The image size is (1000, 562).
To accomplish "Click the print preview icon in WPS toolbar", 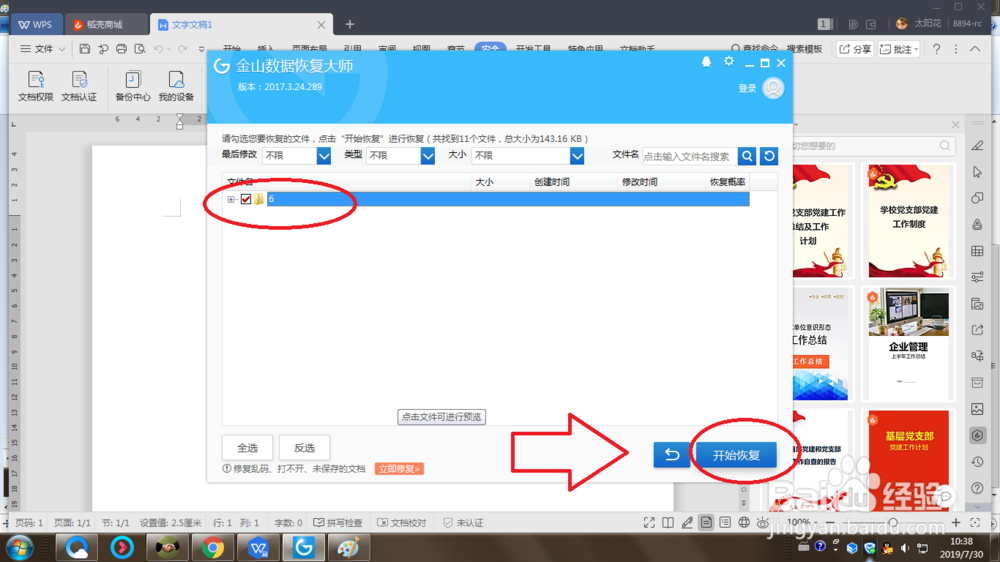I will [140, 49].
